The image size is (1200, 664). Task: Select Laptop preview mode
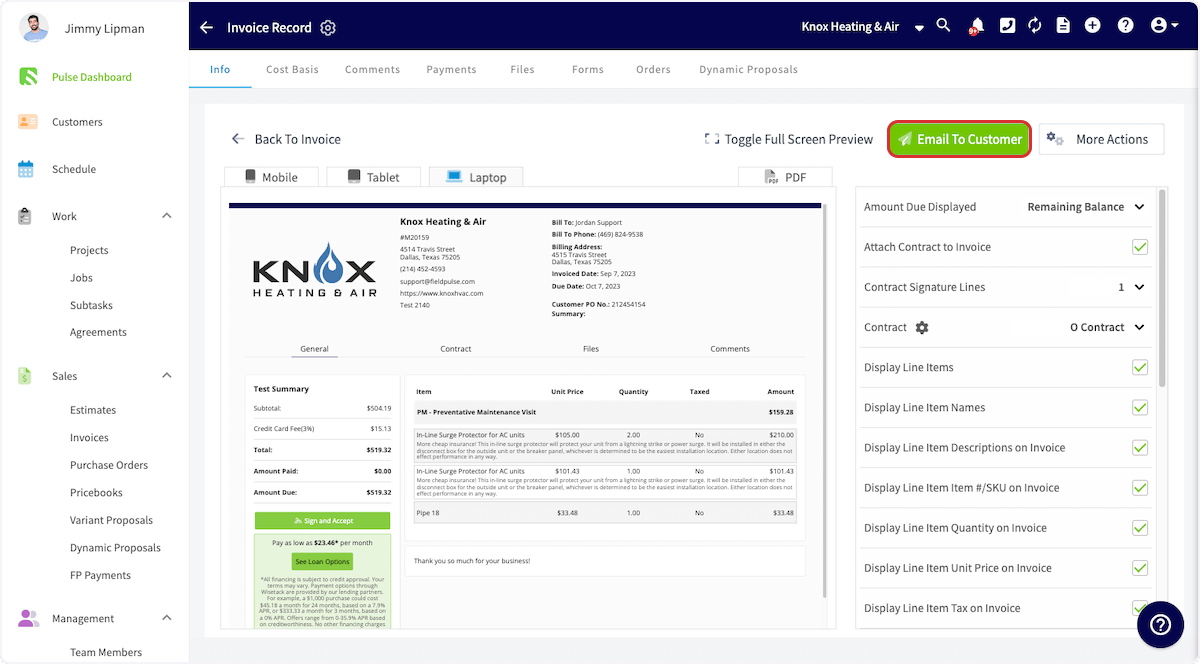(x=476, y=177)
